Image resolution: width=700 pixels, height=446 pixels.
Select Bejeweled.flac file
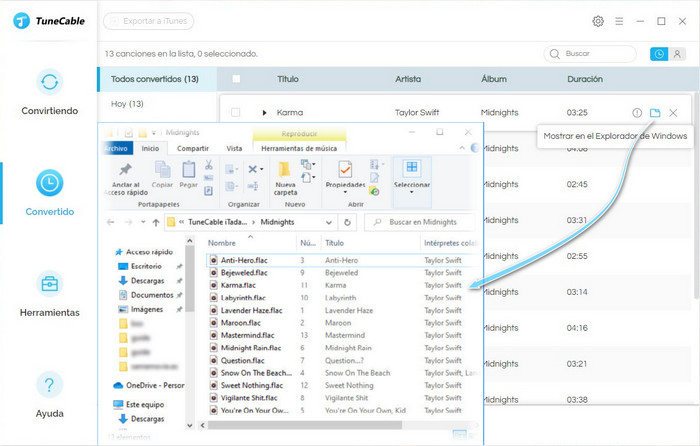244,273
